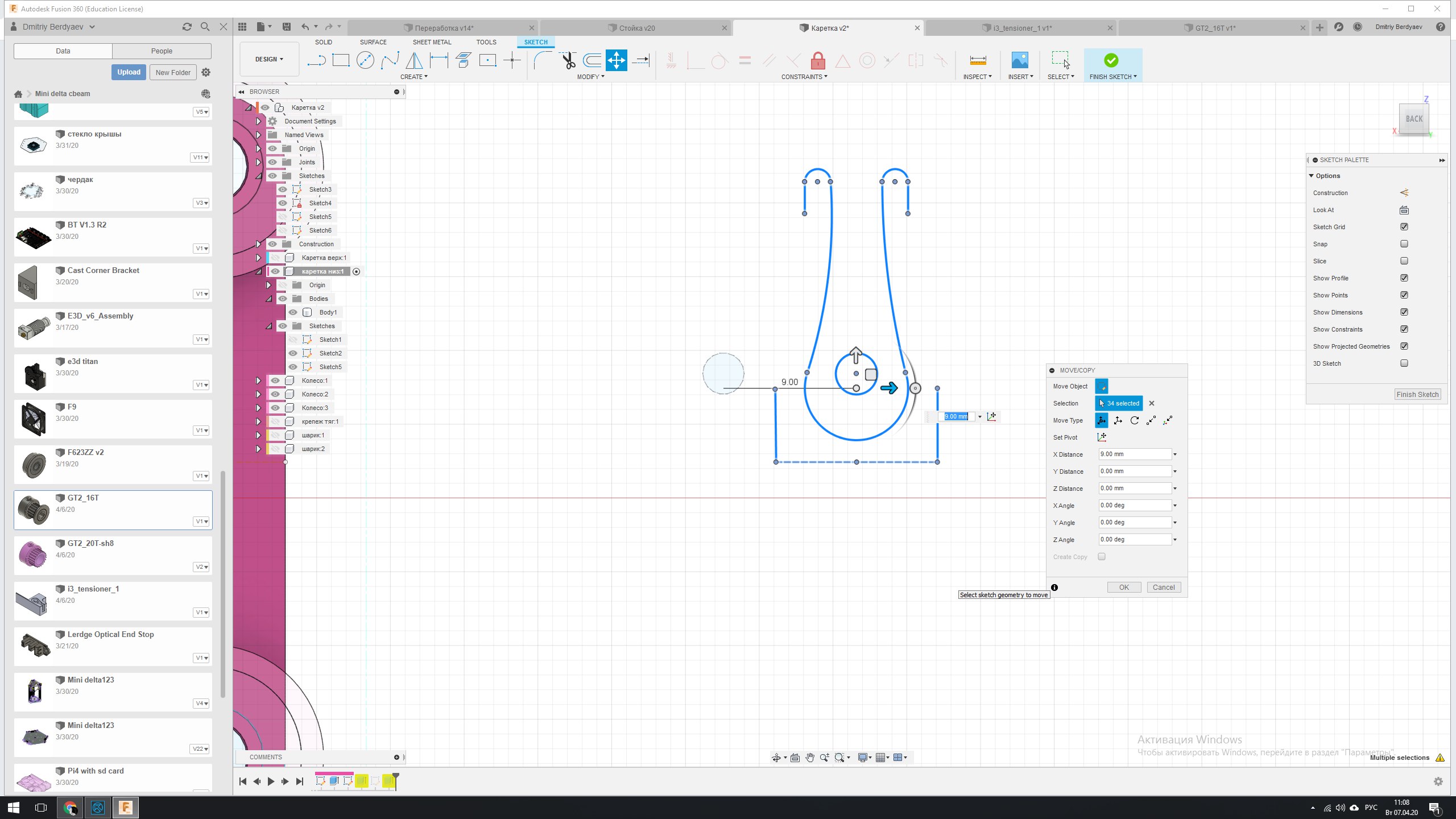Screen dimensions: 1456x819
Task: Toggle visibility eye of Body1
Action: click(x=293, y=312)
